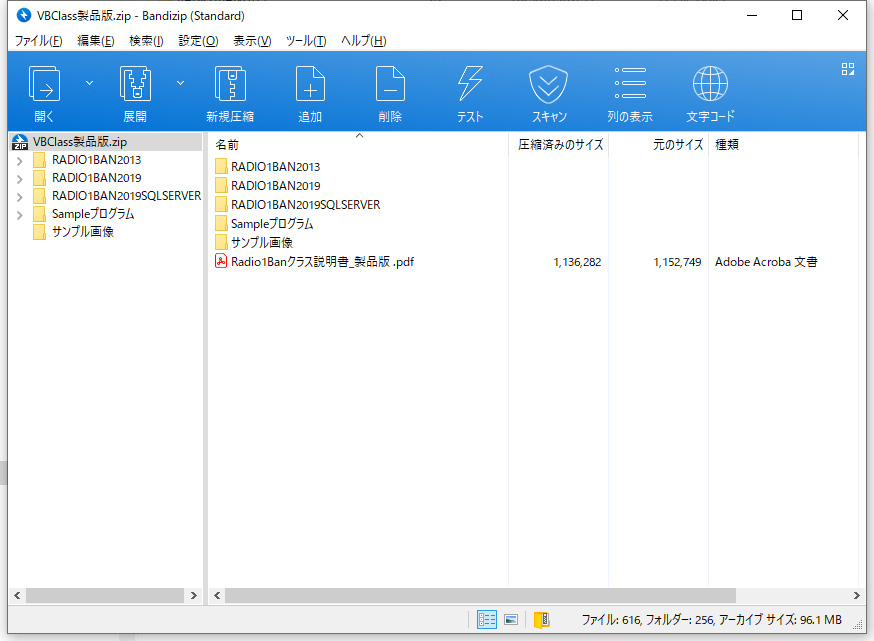Viewport: 874px width, 641px height.
Task: Open the 編集(E) menu
Action: 95,41
